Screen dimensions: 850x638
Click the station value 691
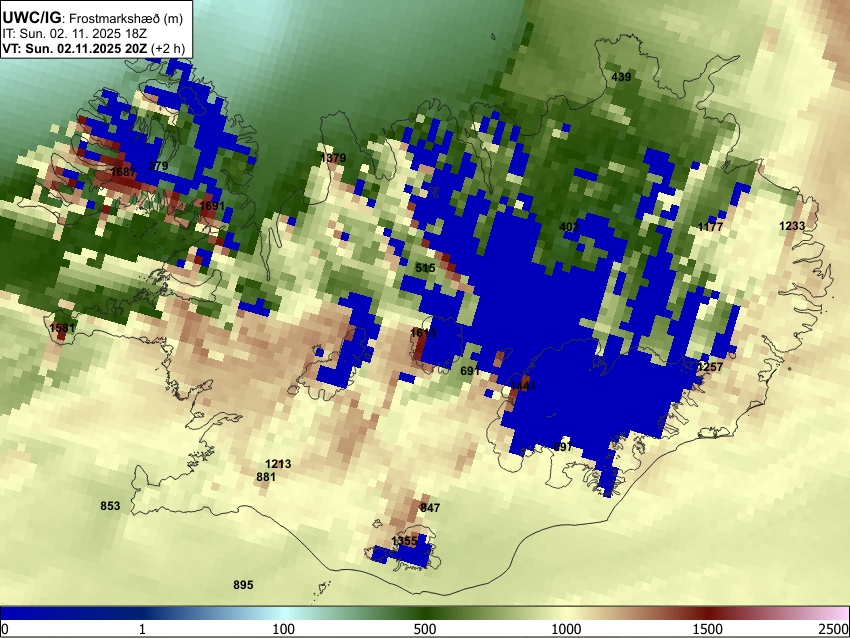click(x=470, y=371)
